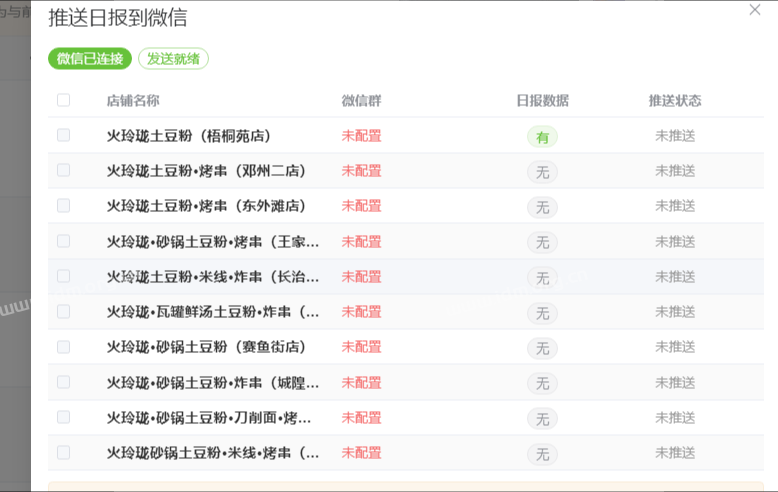Image resolution: width=778 pixels, height=492 pixels.
Task: Click the 店铺名称 column header
Action: click(x=133, y=101)
